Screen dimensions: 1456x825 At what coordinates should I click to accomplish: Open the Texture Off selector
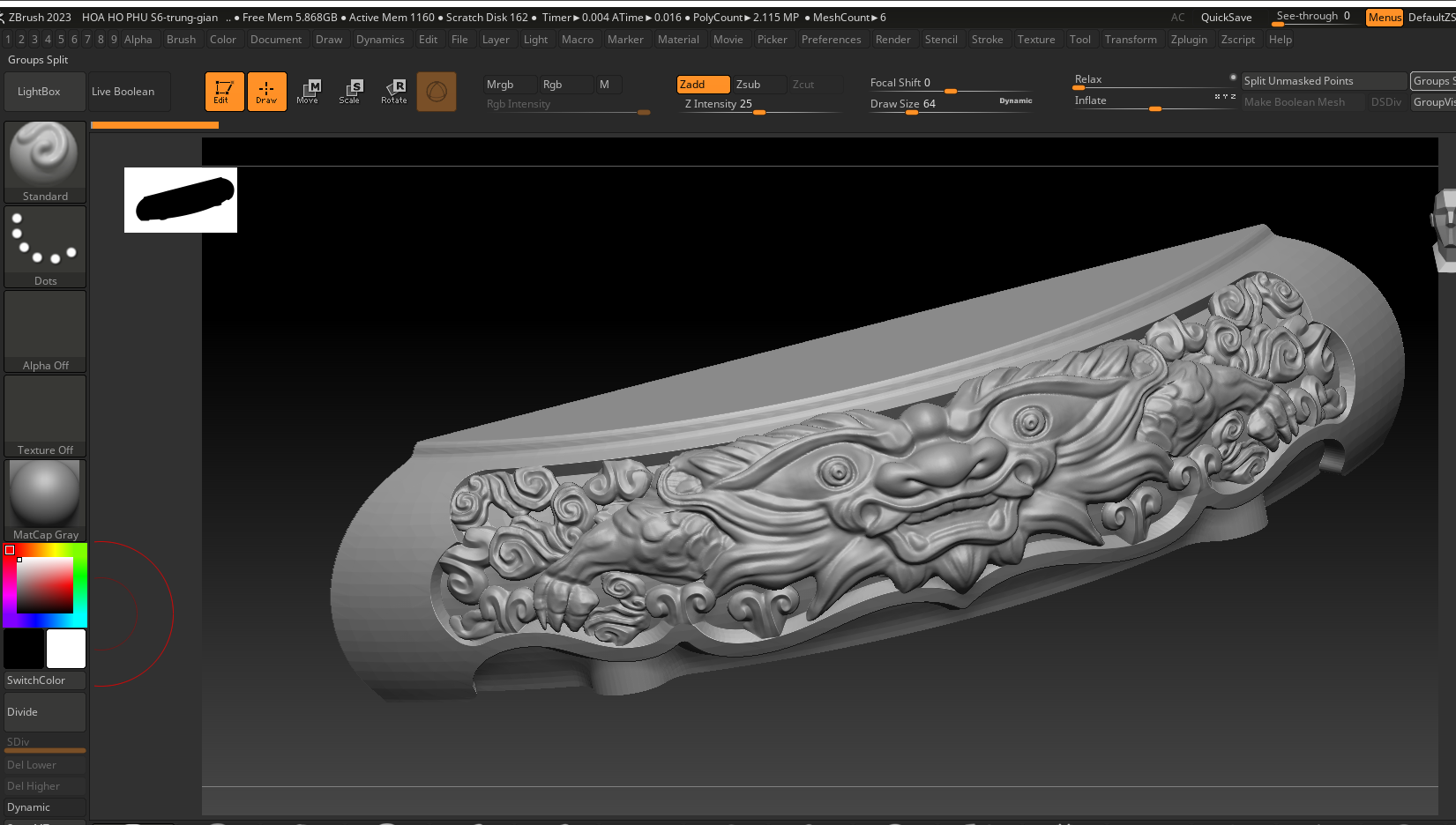click(x=45, y=415)
